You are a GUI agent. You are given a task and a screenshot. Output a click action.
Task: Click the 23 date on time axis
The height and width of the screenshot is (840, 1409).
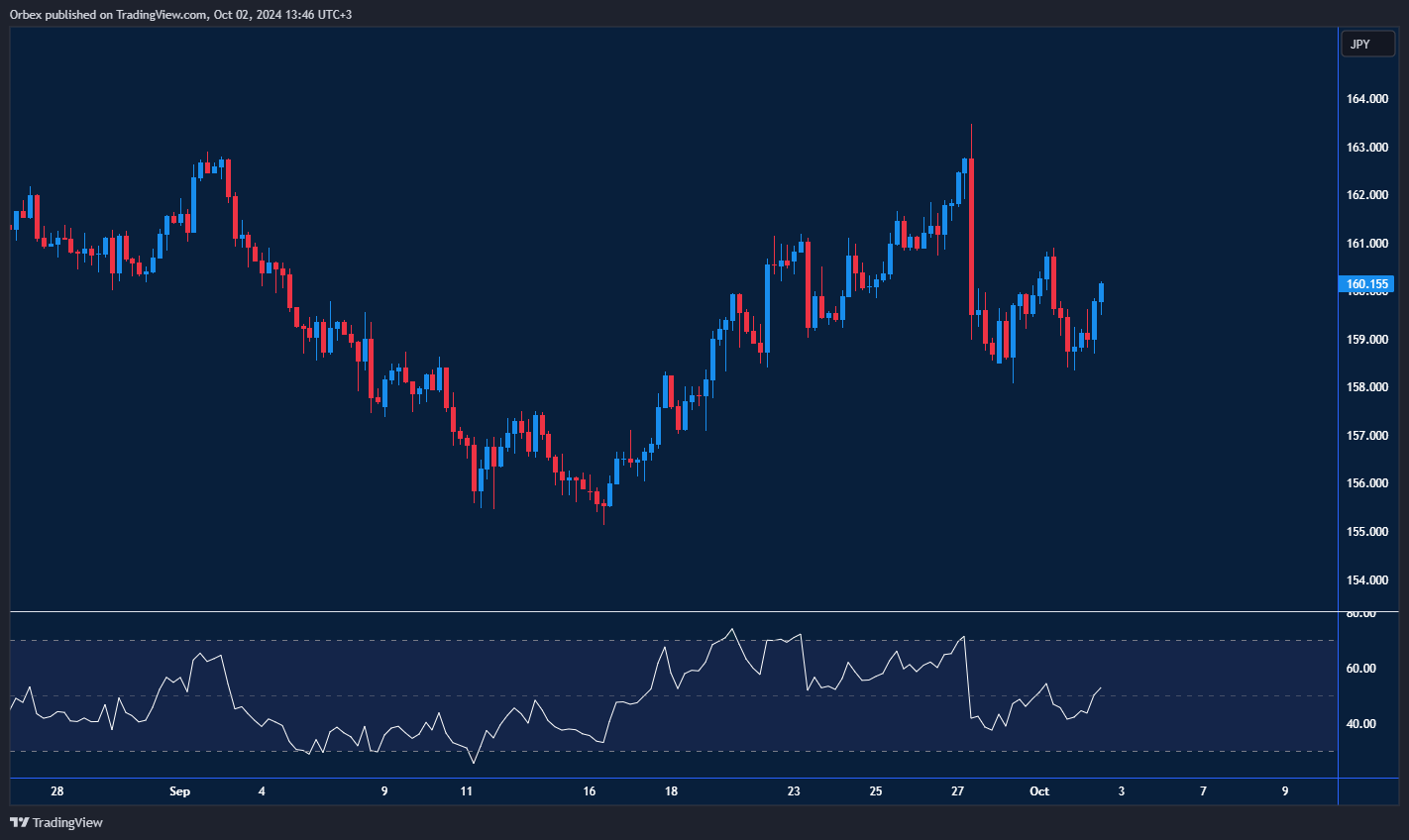point(794,791)
